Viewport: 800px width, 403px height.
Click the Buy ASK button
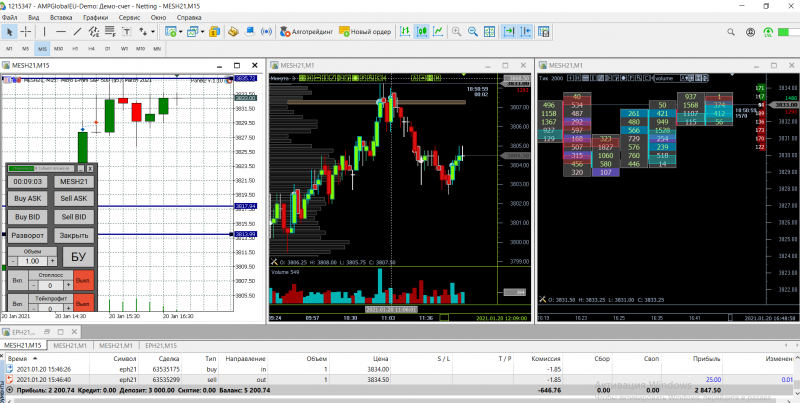28,198
